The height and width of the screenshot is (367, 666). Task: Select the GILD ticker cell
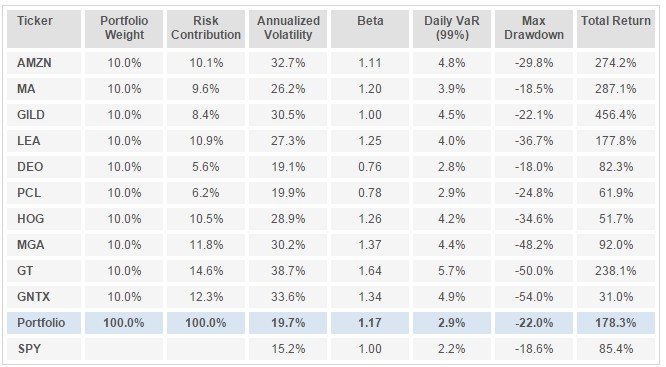(x=44, y=115)
